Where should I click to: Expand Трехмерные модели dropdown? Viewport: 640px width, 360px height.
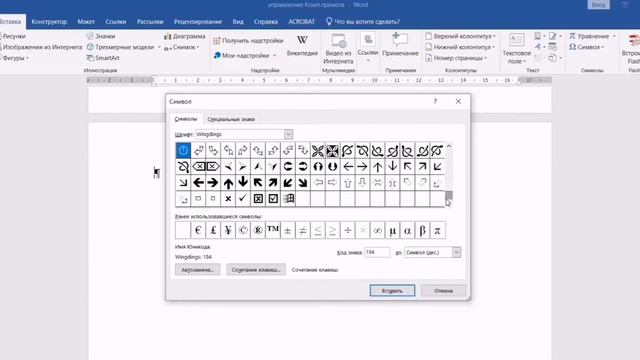[x=159, y=47]
